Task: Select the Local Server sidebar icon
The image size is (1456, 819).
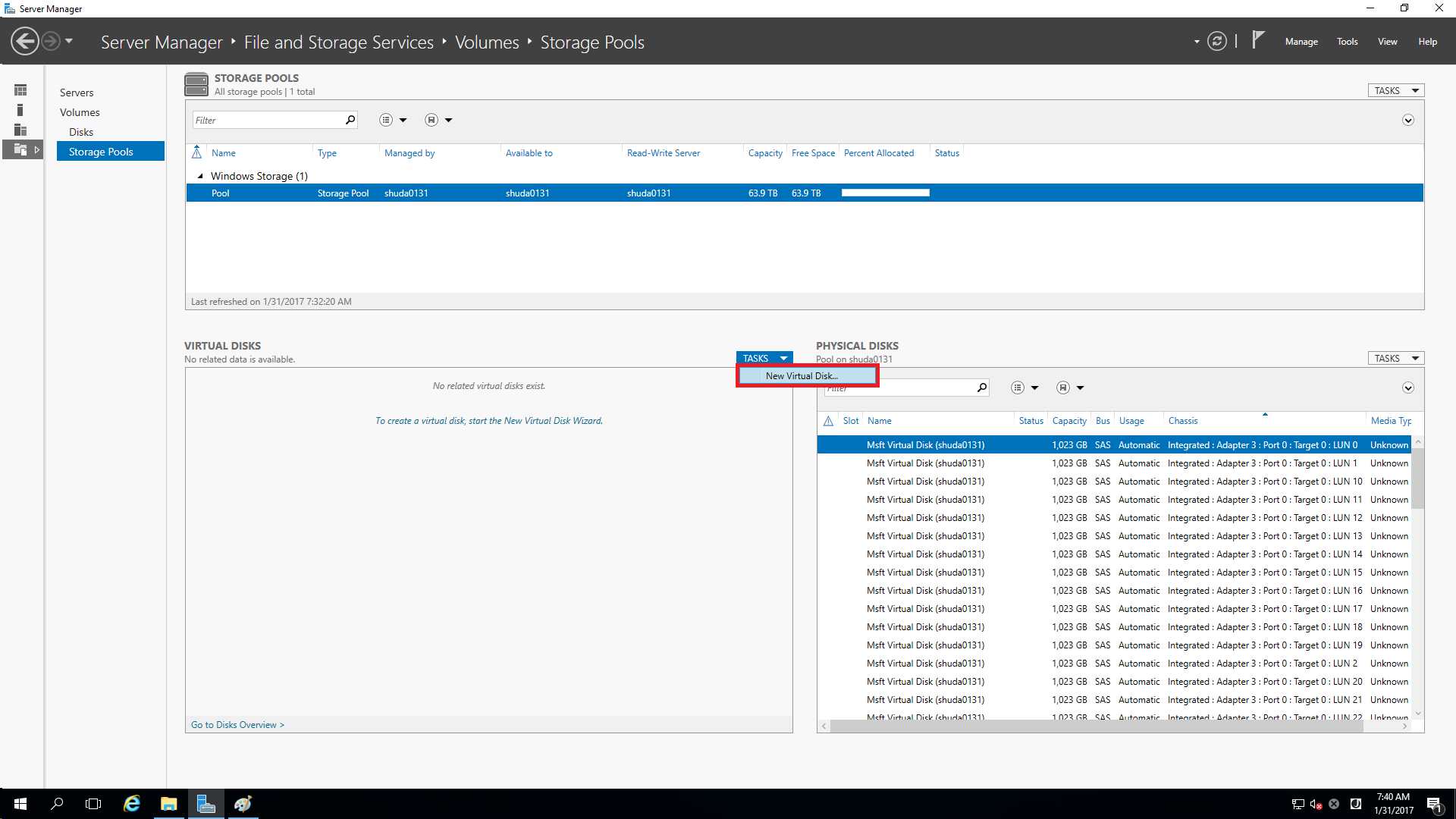Action: (x=20, y=110)
